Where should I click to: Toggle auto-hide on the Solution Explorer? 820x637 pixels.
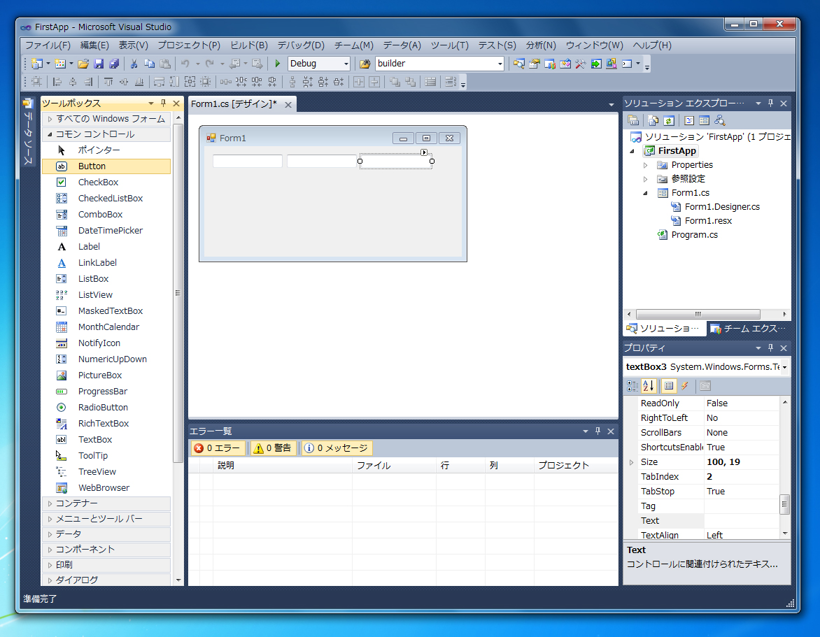point(768,102)
